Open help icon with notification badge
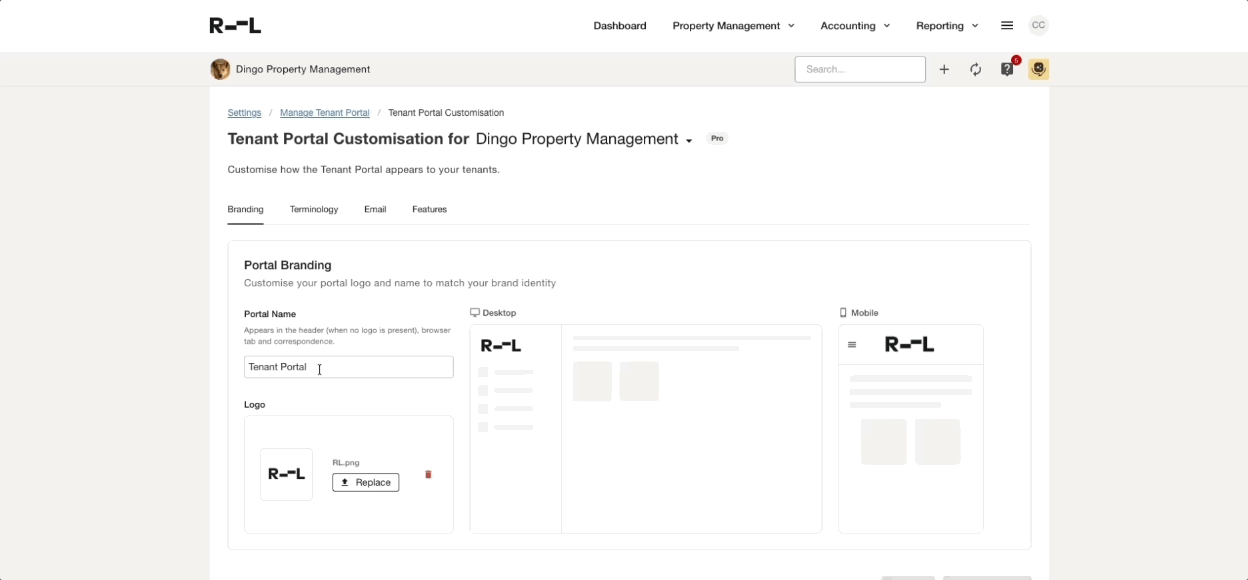The height and width of the screenshot is (580, 1248). [x=1007, y=69]
